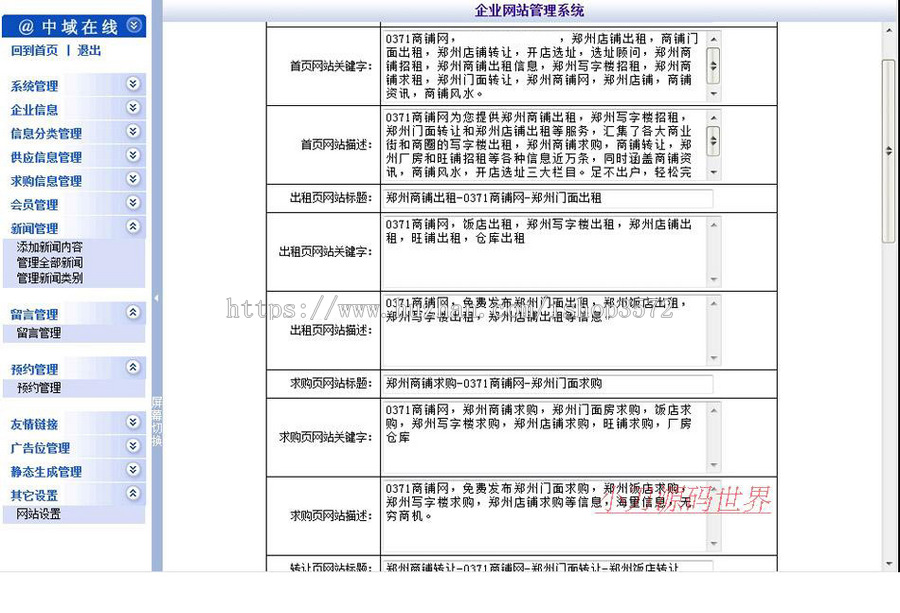This screenshot has width=900, height=613.
Task: Expand the 企业信息 chevron icon
Action: click(131, 109)
